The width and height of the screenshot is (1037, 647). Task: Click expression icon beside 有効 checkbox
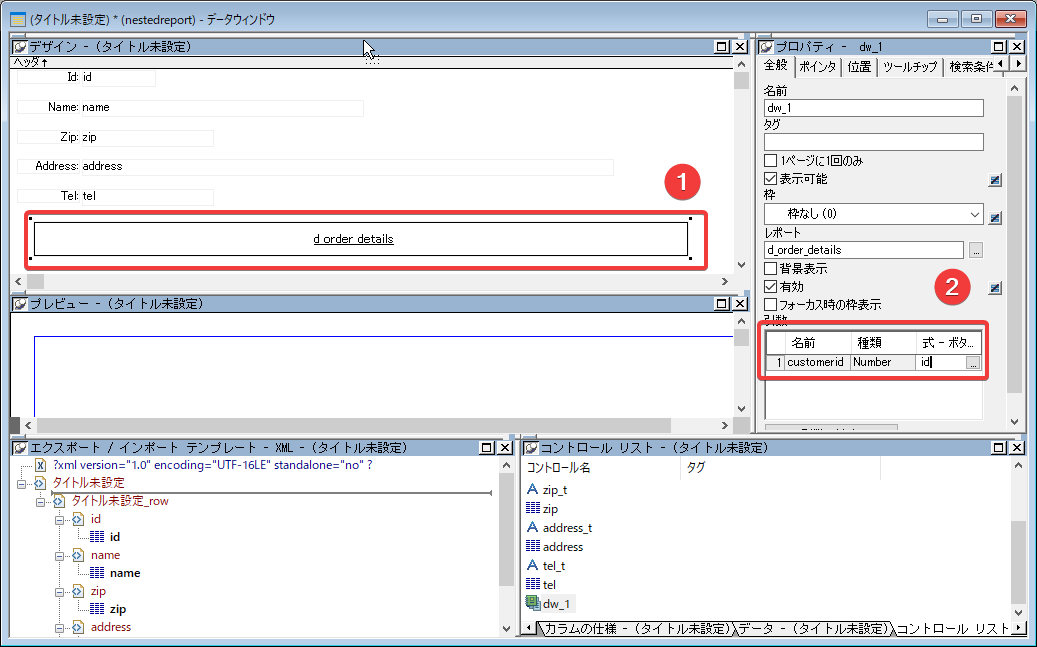[995, 288]
